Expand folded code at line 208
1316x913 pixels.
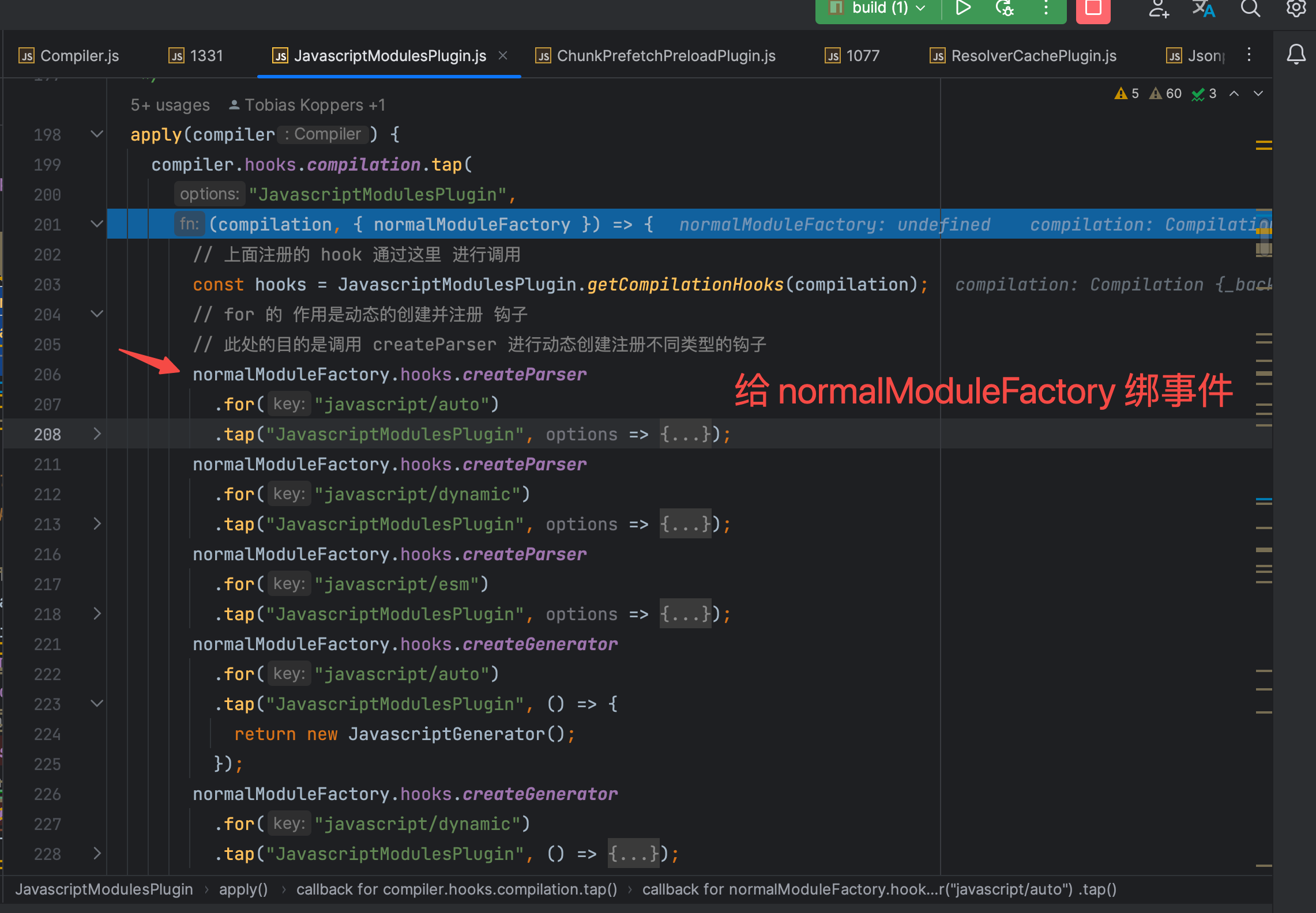(x=97, y=434)
